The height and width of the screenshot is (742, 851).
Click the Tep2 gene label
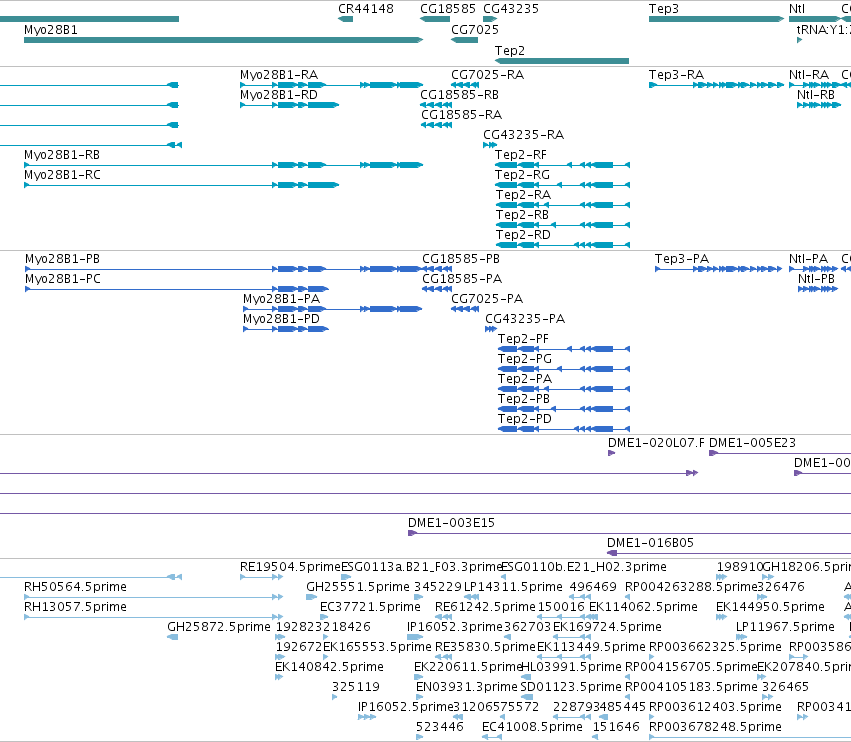tap(510, 50)
